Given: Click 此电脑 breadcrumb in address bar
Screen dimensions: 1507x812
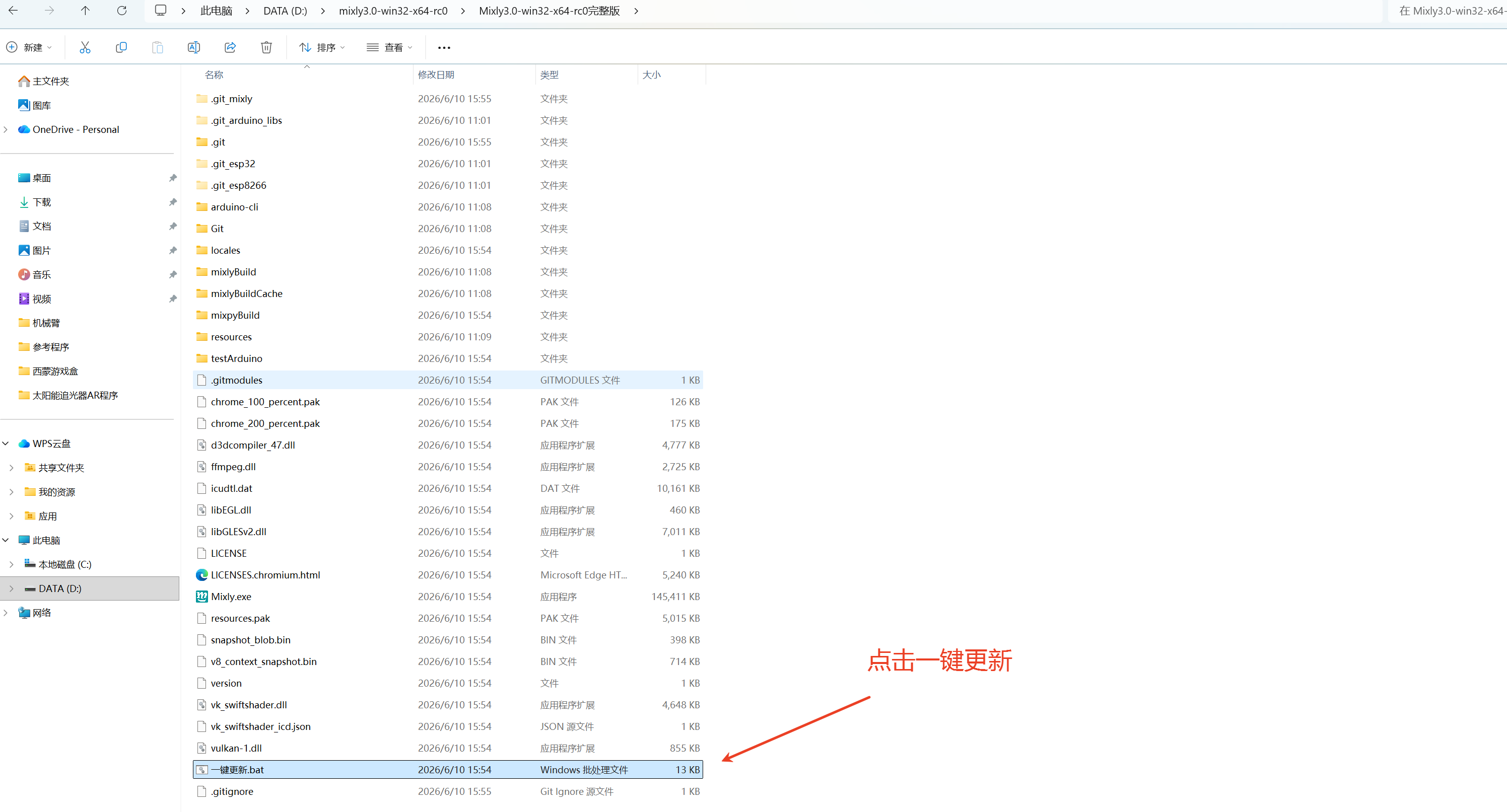Looking at the screenshot, I should [x=217, y=11].
